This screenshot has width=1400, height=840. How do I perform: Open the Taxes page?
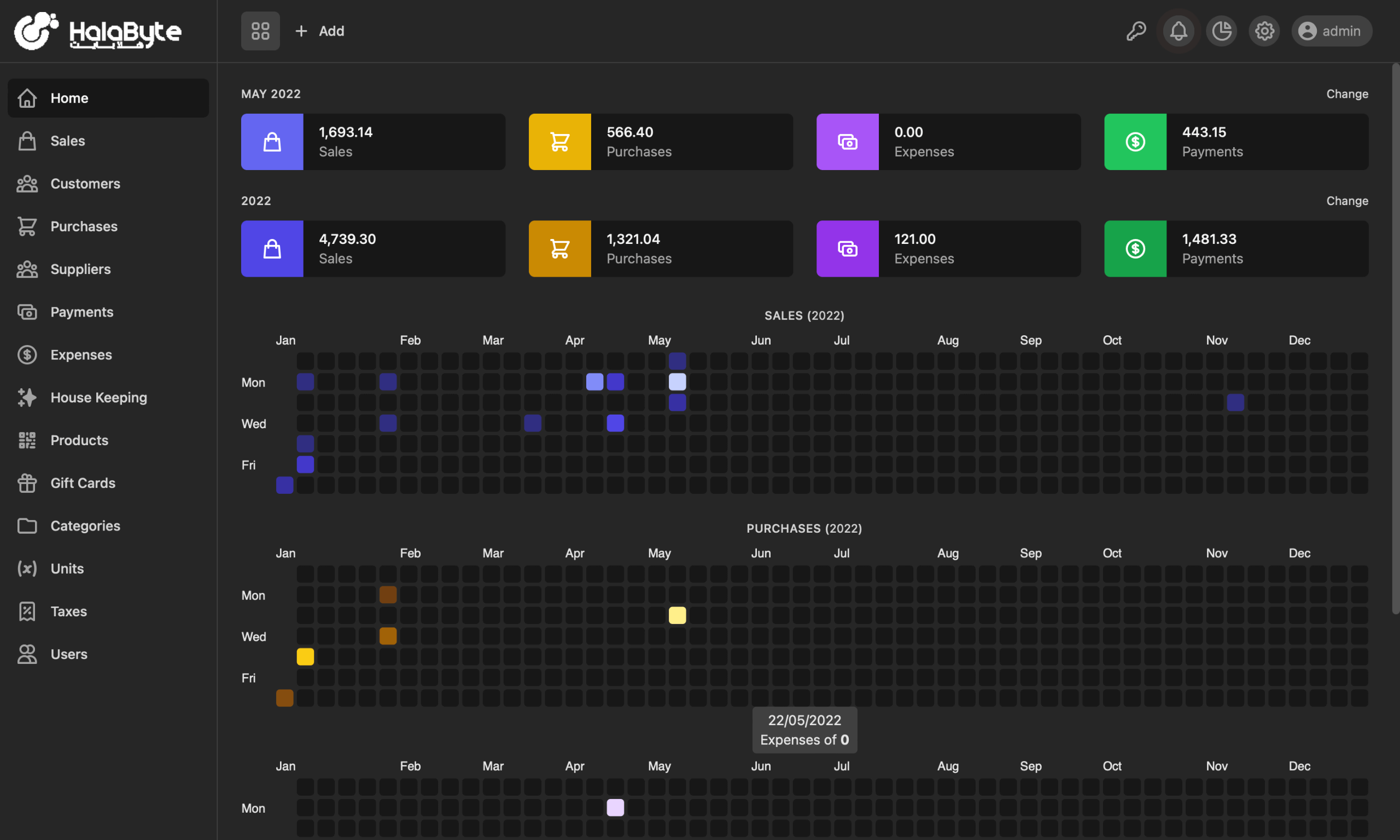click(68, 611)
